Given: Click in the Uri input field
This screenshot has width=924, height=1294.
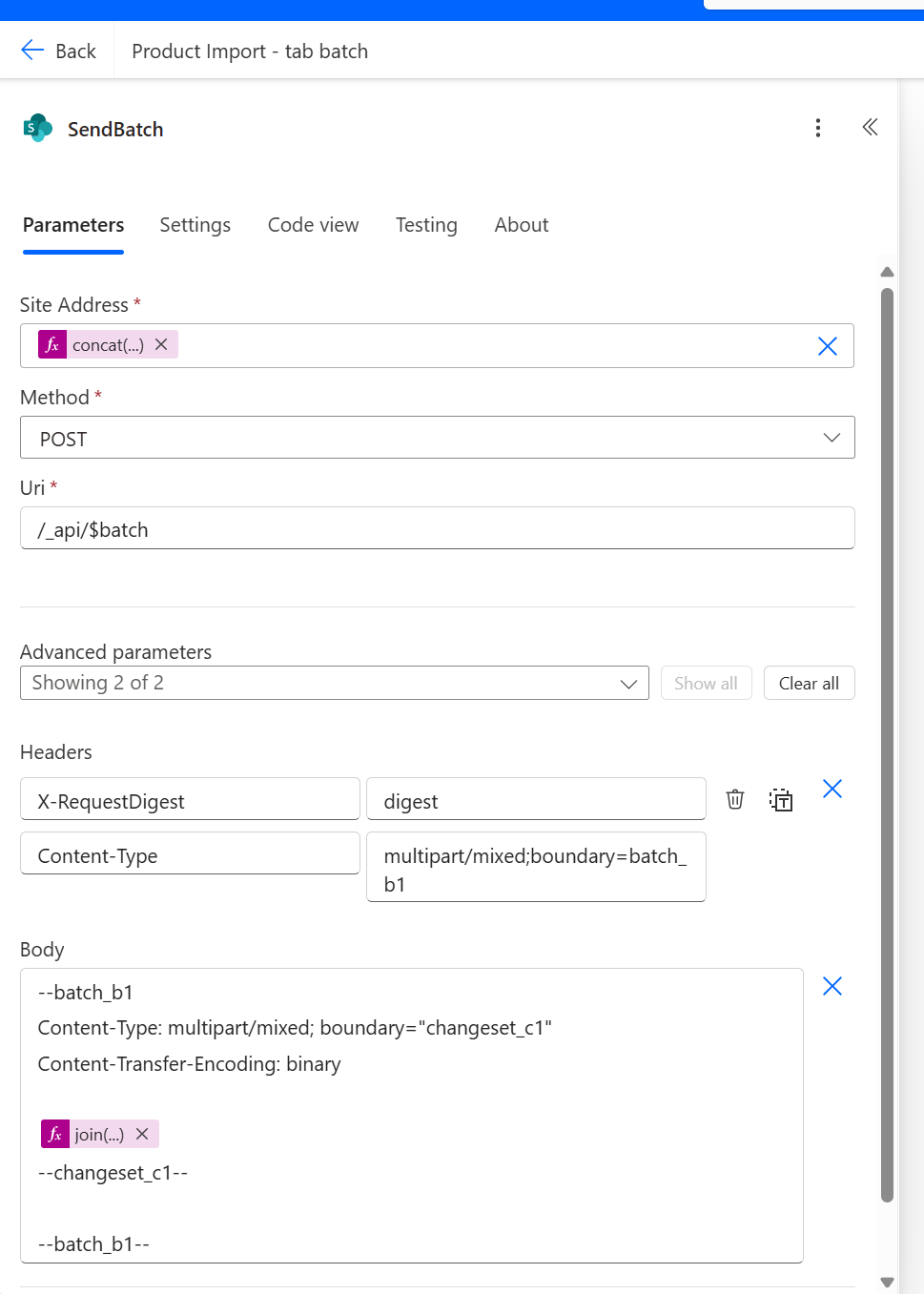Looking at the screenshot, I should 437,528.
